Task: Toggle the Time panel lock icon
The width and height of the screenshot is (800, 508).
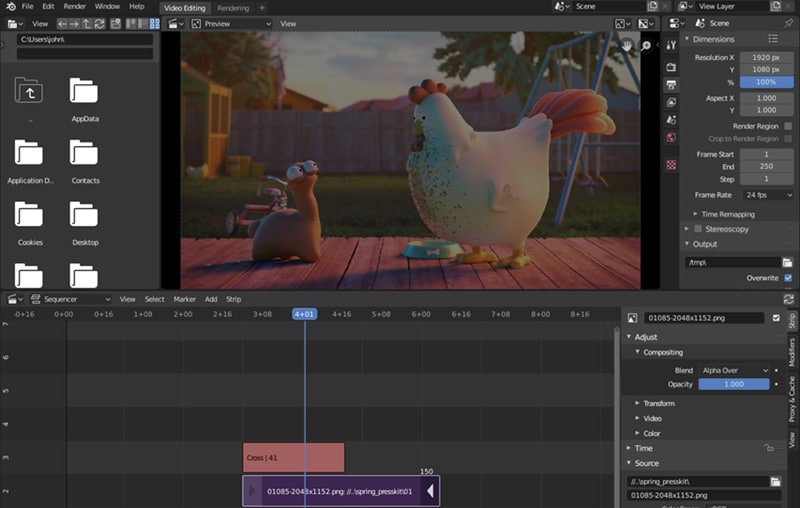Action: [x=769, y=448]
